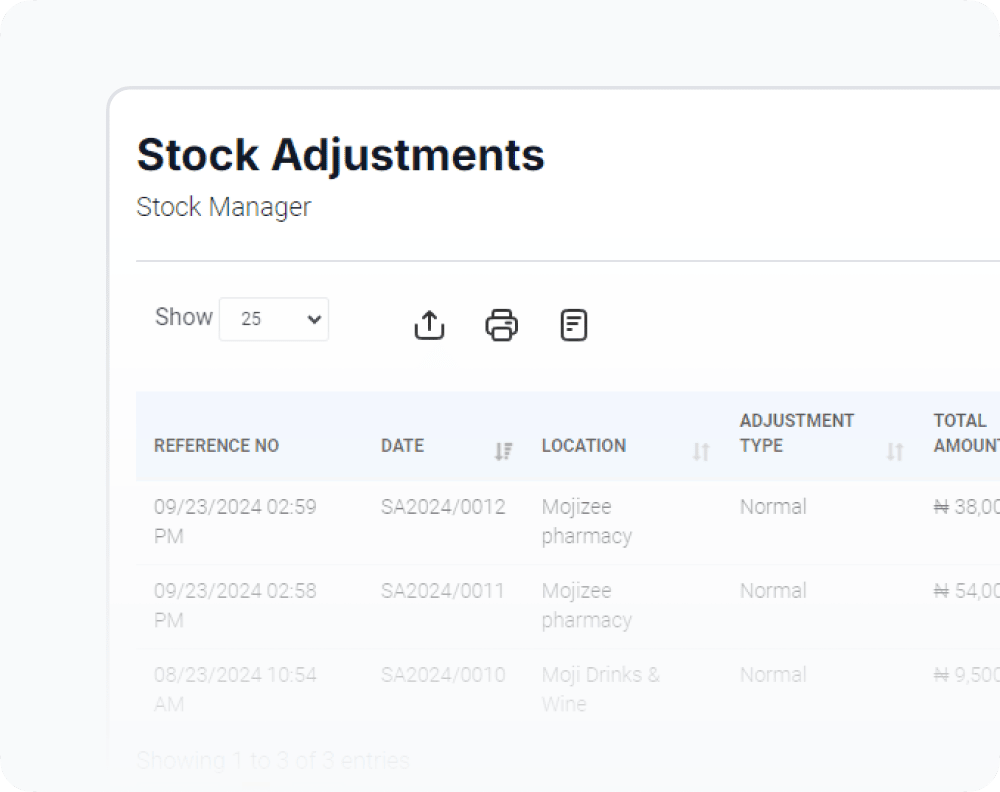This screenshot has width=1000, height=792.
Task: Click the 08/23/2024 10:54 AM cell
Action: pos(234,689)
